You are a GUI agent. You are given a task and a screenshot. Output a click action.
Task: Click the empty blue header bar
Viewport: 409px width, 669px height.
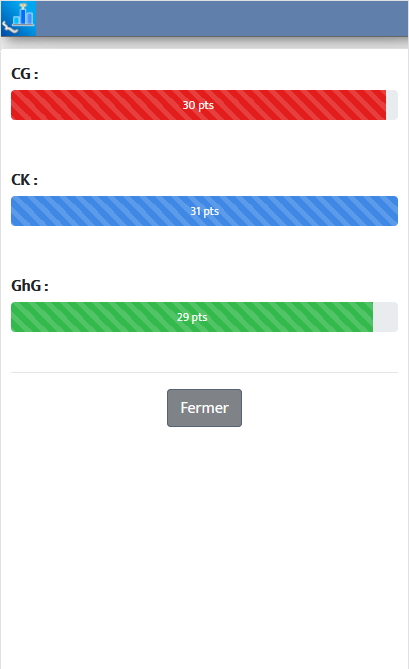[222, 18]
